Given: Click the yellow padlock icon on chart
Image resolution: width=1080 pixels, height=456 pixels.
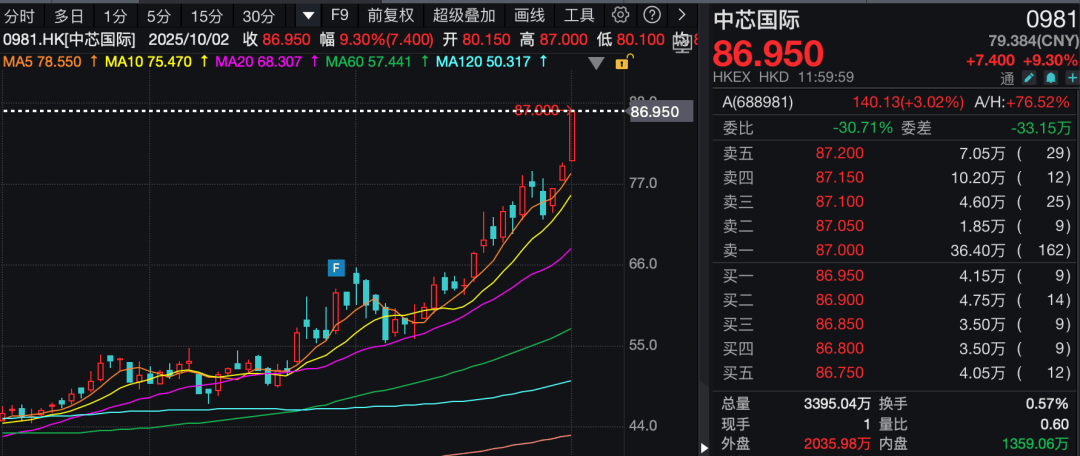Looking at the screenshot, I should point(621,63).
